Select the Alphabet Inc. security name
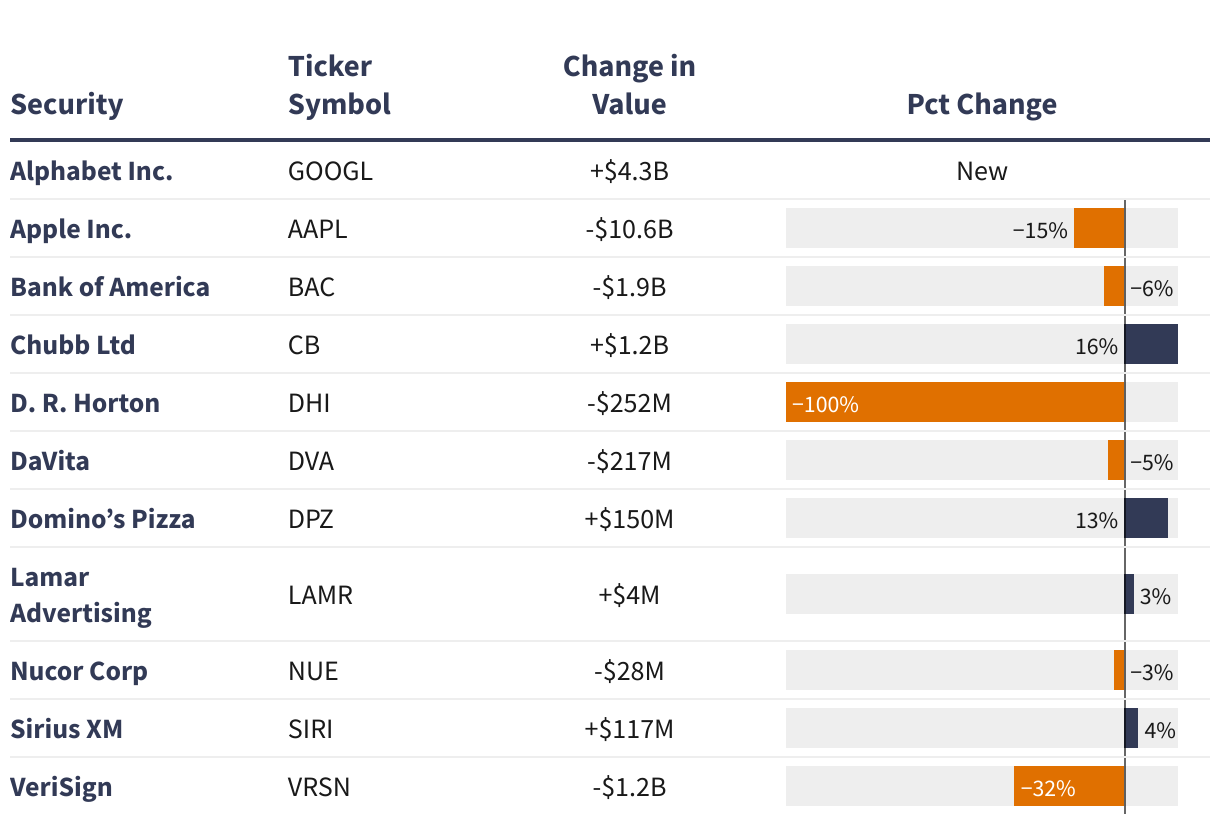The image size is (1220, 824). click(91, 171)
